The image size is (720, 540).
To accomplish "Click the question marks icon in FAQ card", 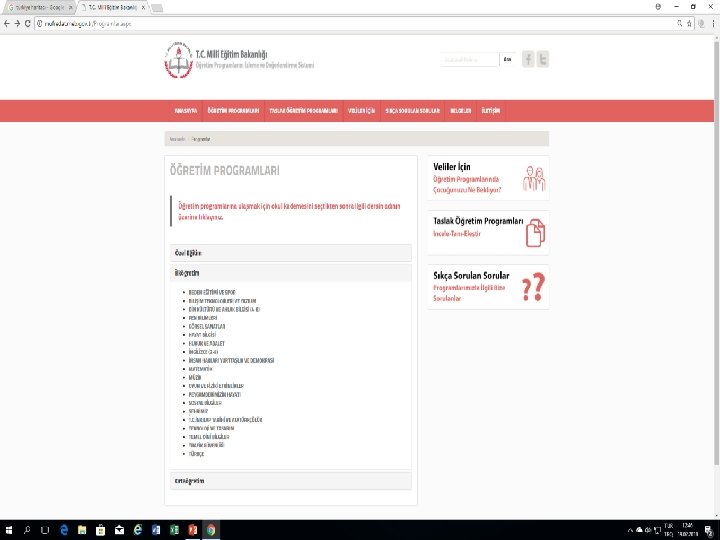I will [534, 287].
